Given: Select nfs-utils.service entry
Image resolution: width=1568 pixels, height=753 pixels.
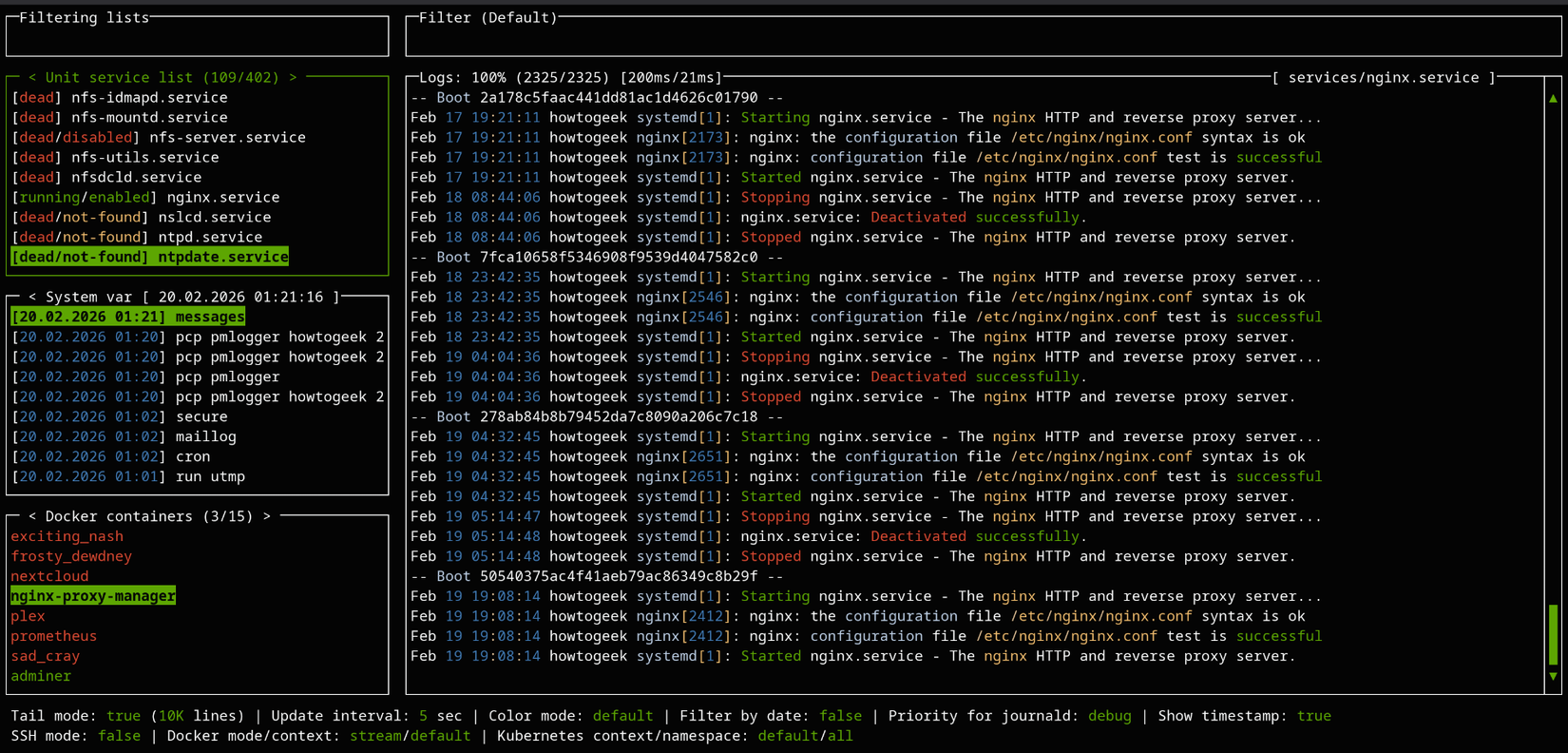Looking at the screenshot, I should click(115, 158).
